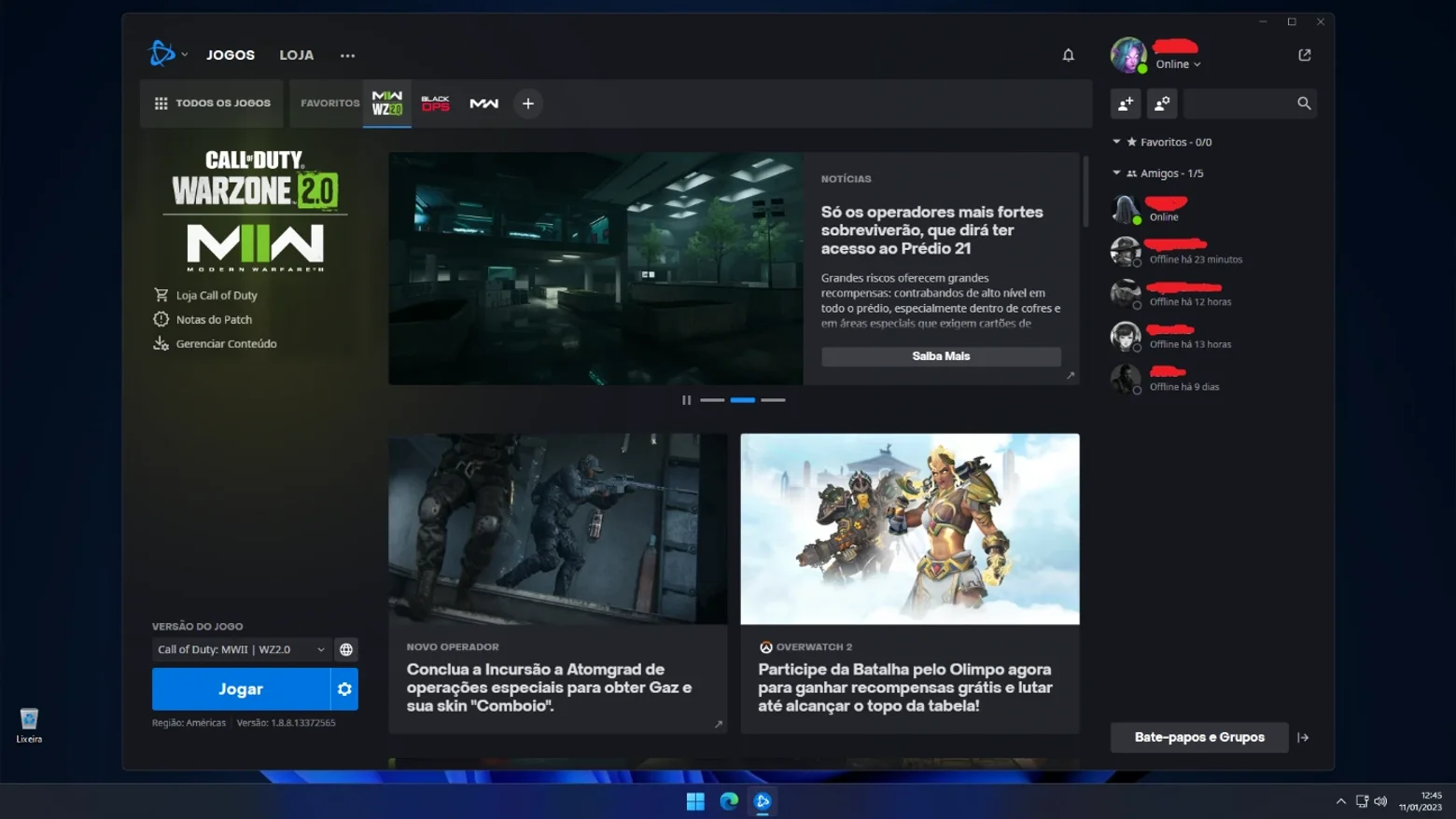Click the profile avatar picture

coord(1128,55)
